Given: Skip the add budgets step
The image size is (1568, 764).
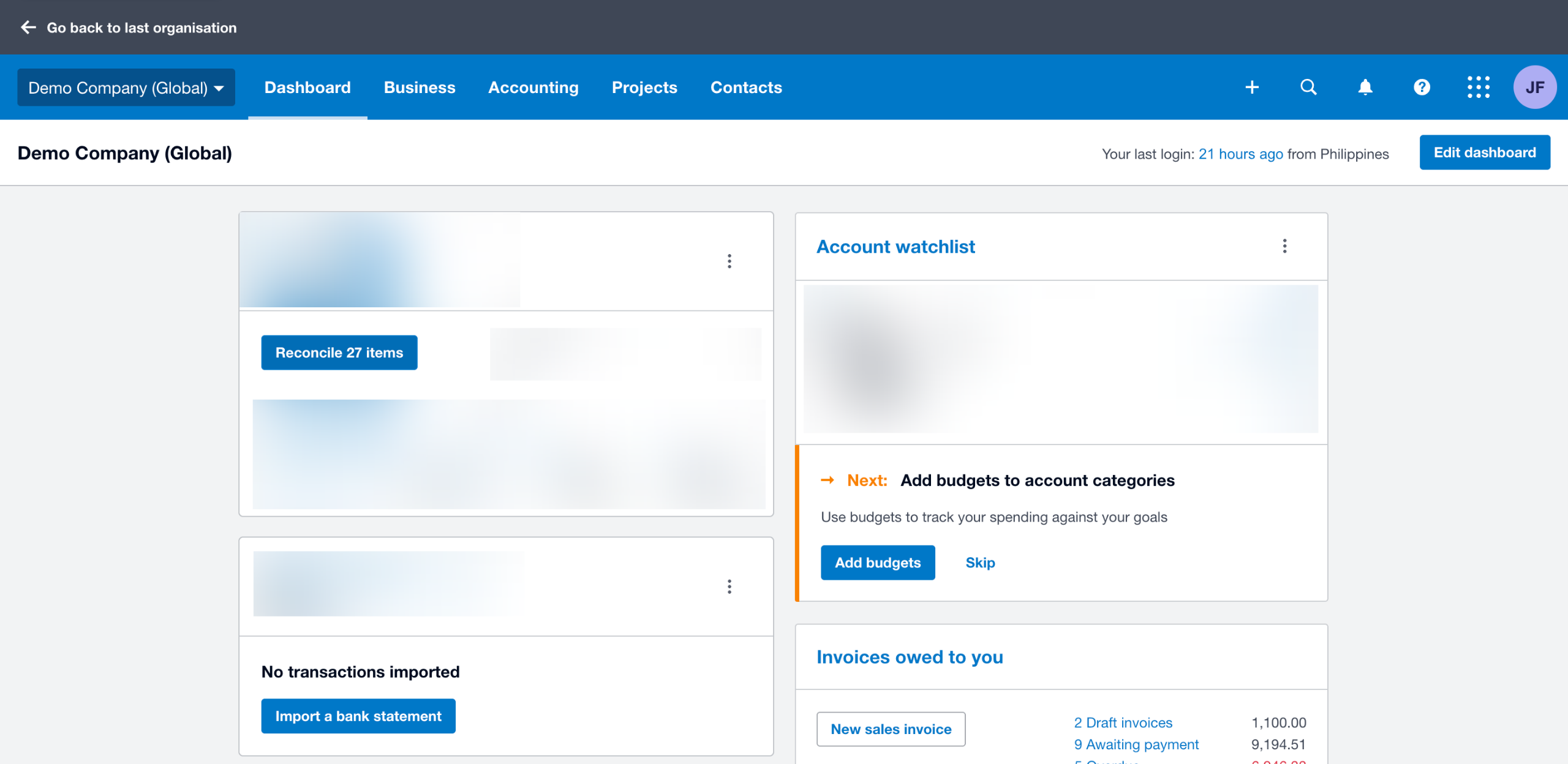Looking at the screenshot, I should 980,563.
